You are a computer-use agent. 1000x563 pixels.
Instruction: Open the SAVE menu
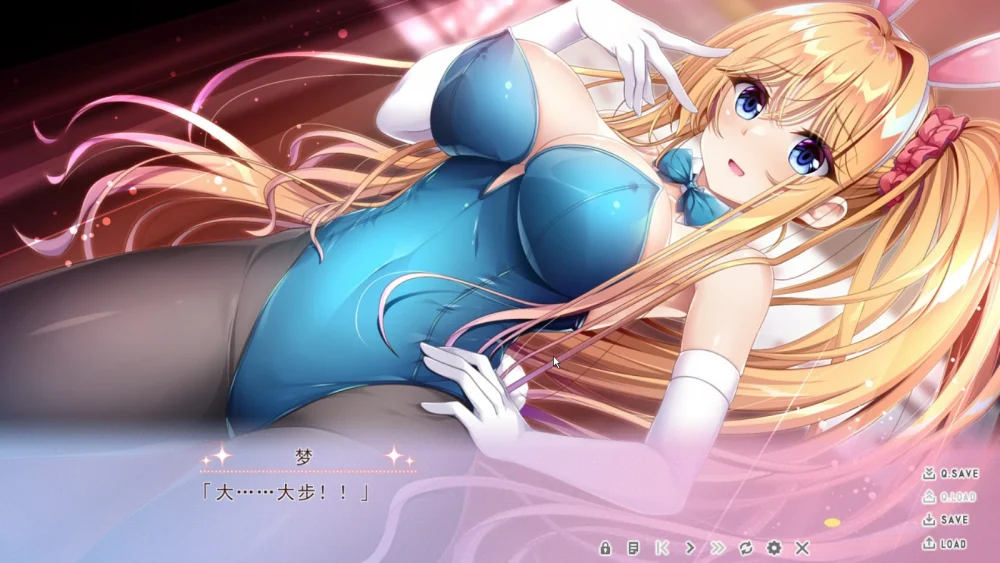click(954, 520)
